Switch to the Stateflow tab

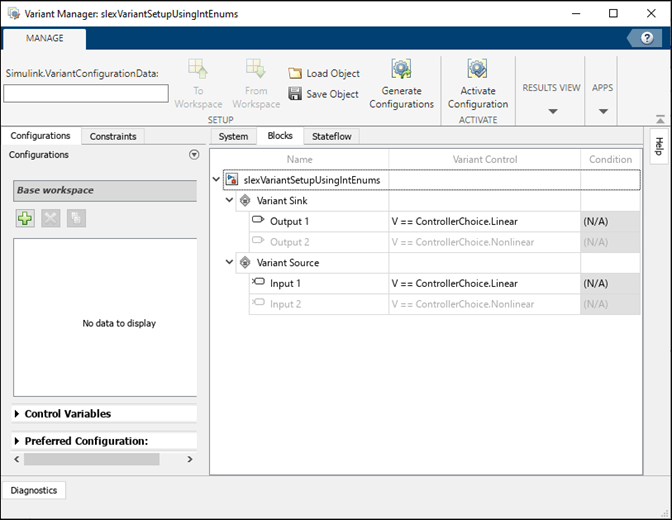point(331,136)
